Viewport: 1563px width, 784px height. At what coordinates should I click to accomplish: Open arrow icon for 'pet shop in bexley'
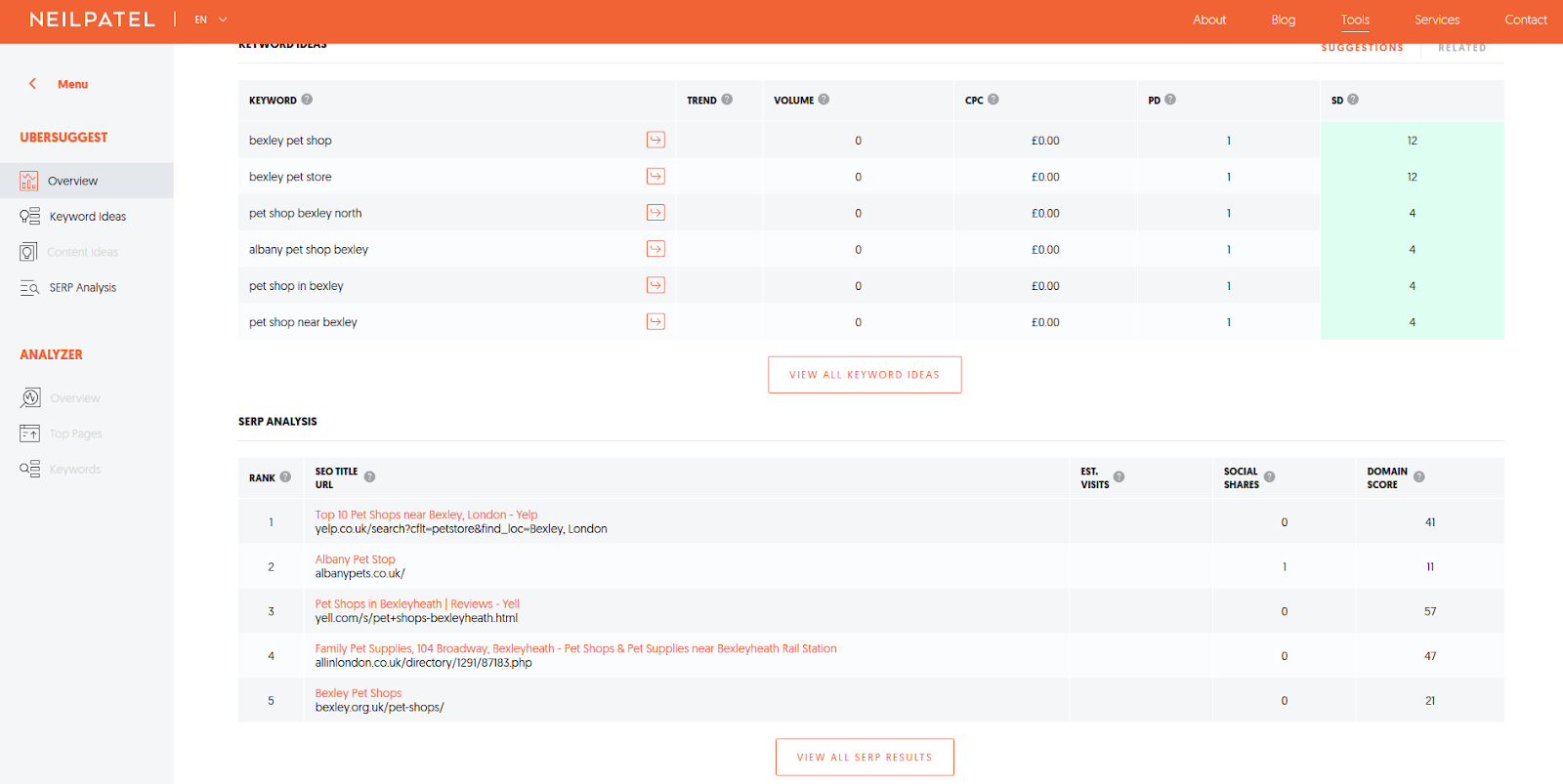click(x=655, y=285)
